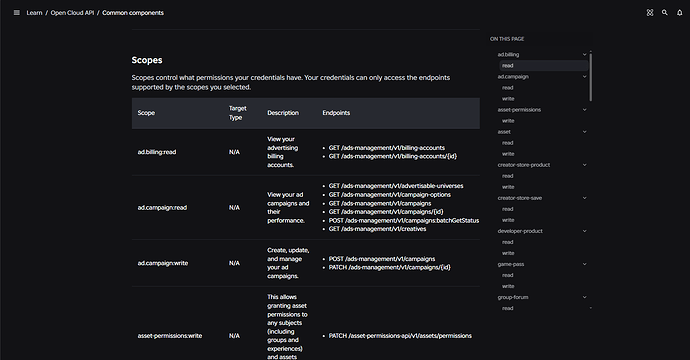Jump to asset-permissions in page outline

(519, 110)
